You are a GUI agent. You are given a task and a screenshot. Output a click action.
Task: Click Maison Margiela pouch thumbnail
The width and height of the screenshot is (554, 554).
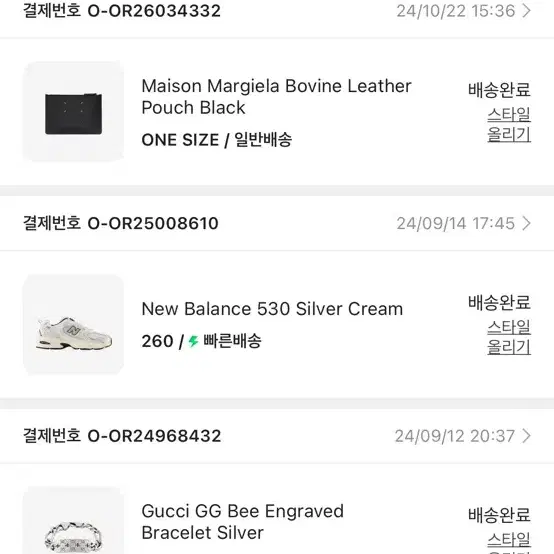coord(73,112)
